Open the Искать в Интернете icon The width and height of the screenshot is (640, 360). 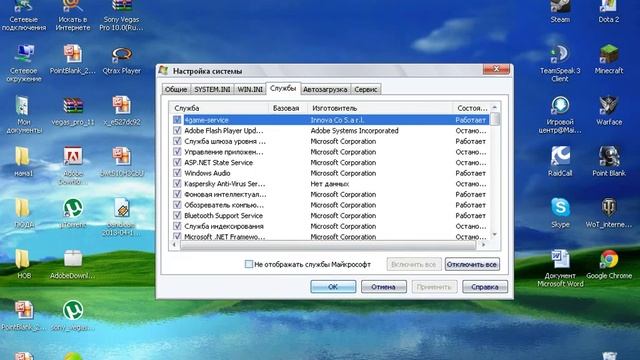pyautogui.click(x=73, y=16)
